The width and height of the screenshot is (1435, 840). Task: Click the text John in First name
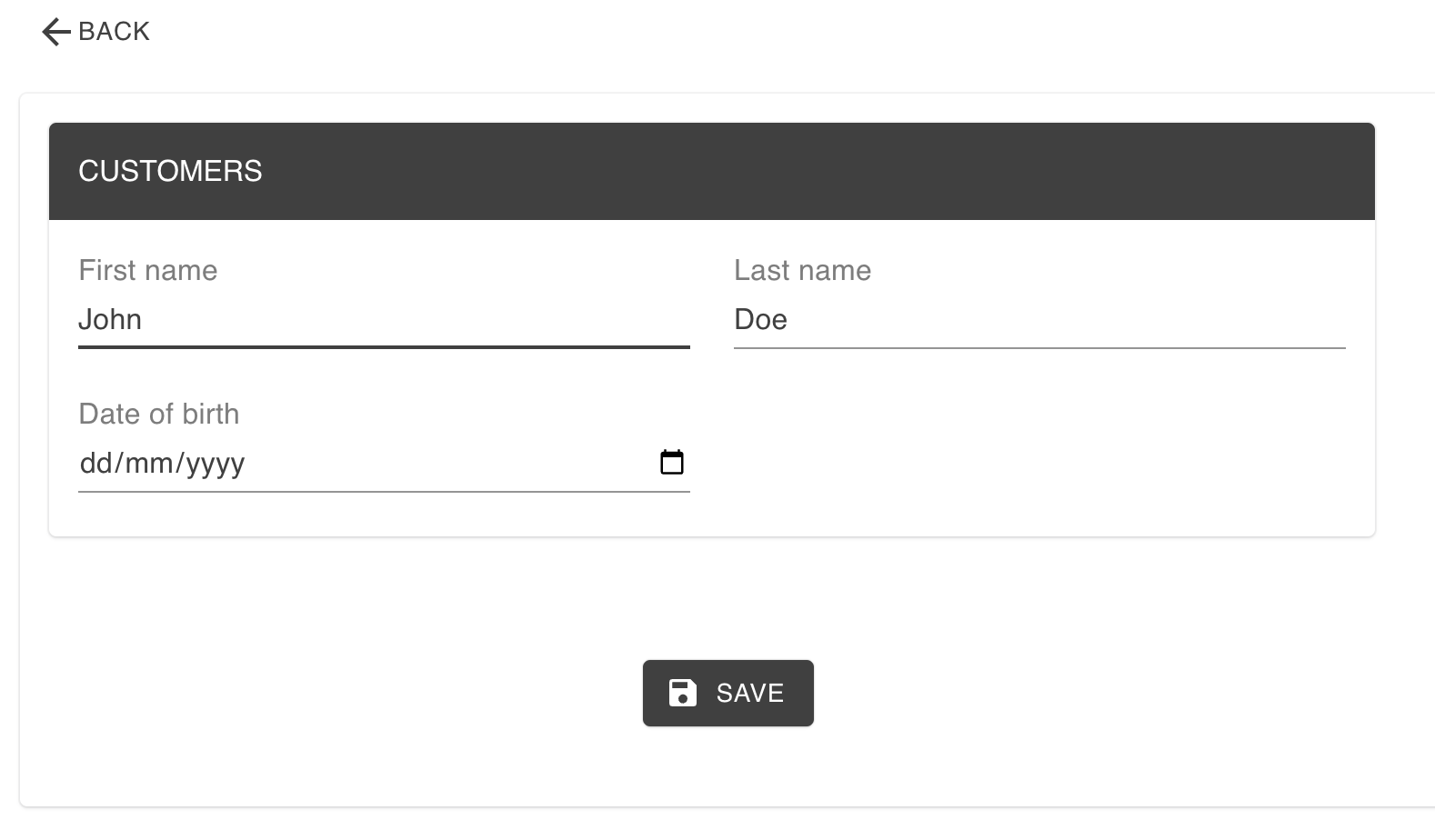pyautogui.click(x=110, y=320)
